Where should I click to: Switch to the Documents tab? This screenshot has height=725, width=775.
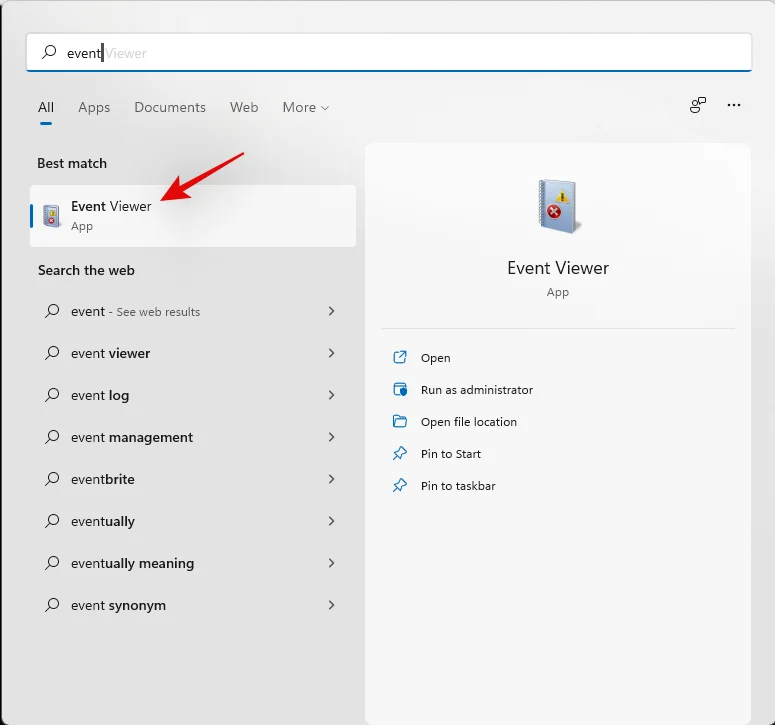pos(170,107)
